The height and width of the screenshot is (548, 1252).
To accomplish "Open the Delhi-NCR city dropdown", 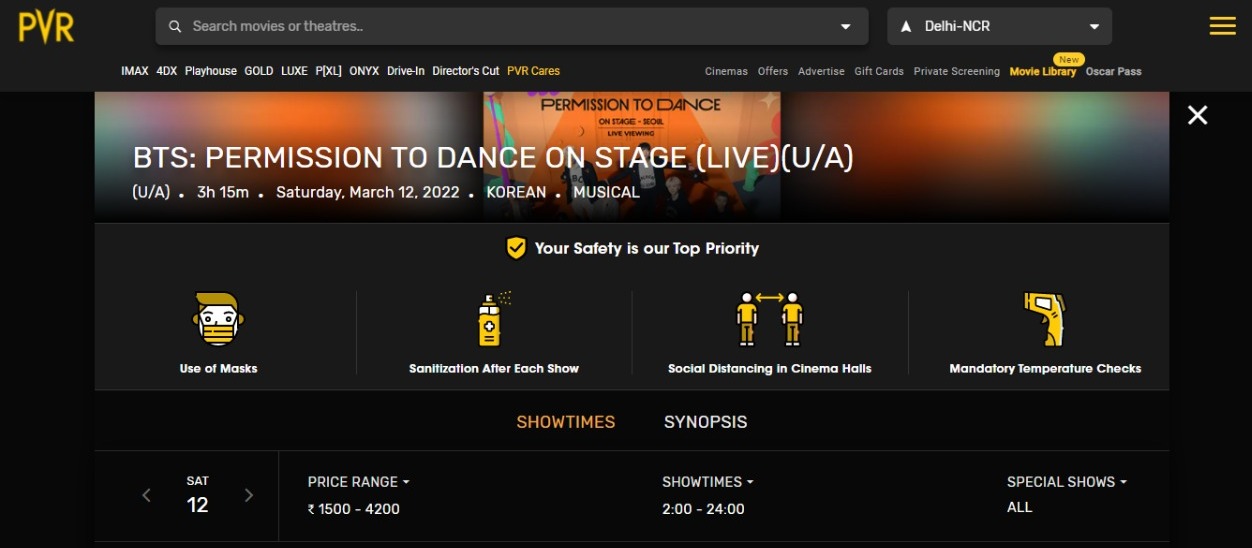I will [x=999, y=26].
